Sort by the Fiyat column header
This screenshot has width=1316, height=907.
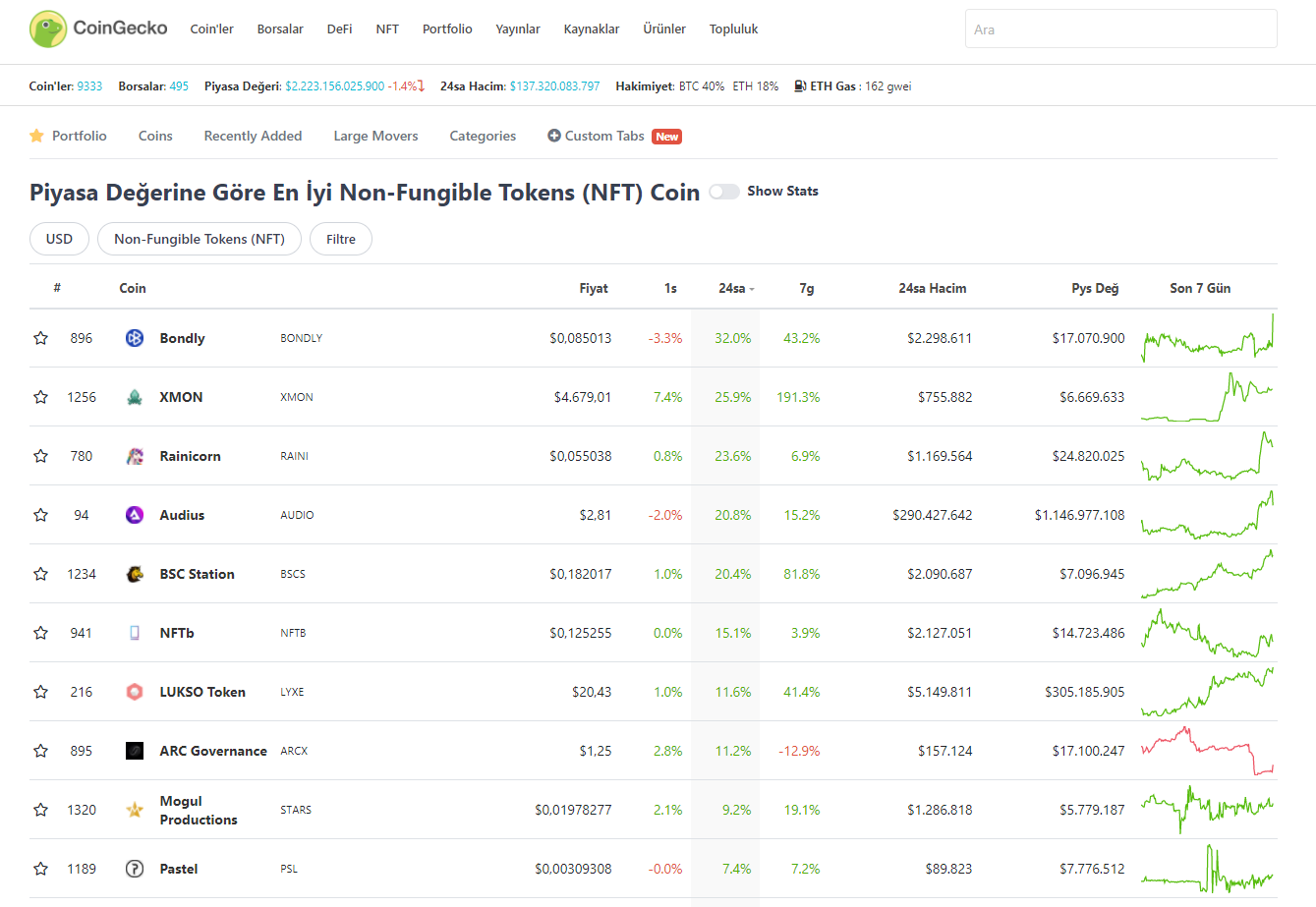594,288
